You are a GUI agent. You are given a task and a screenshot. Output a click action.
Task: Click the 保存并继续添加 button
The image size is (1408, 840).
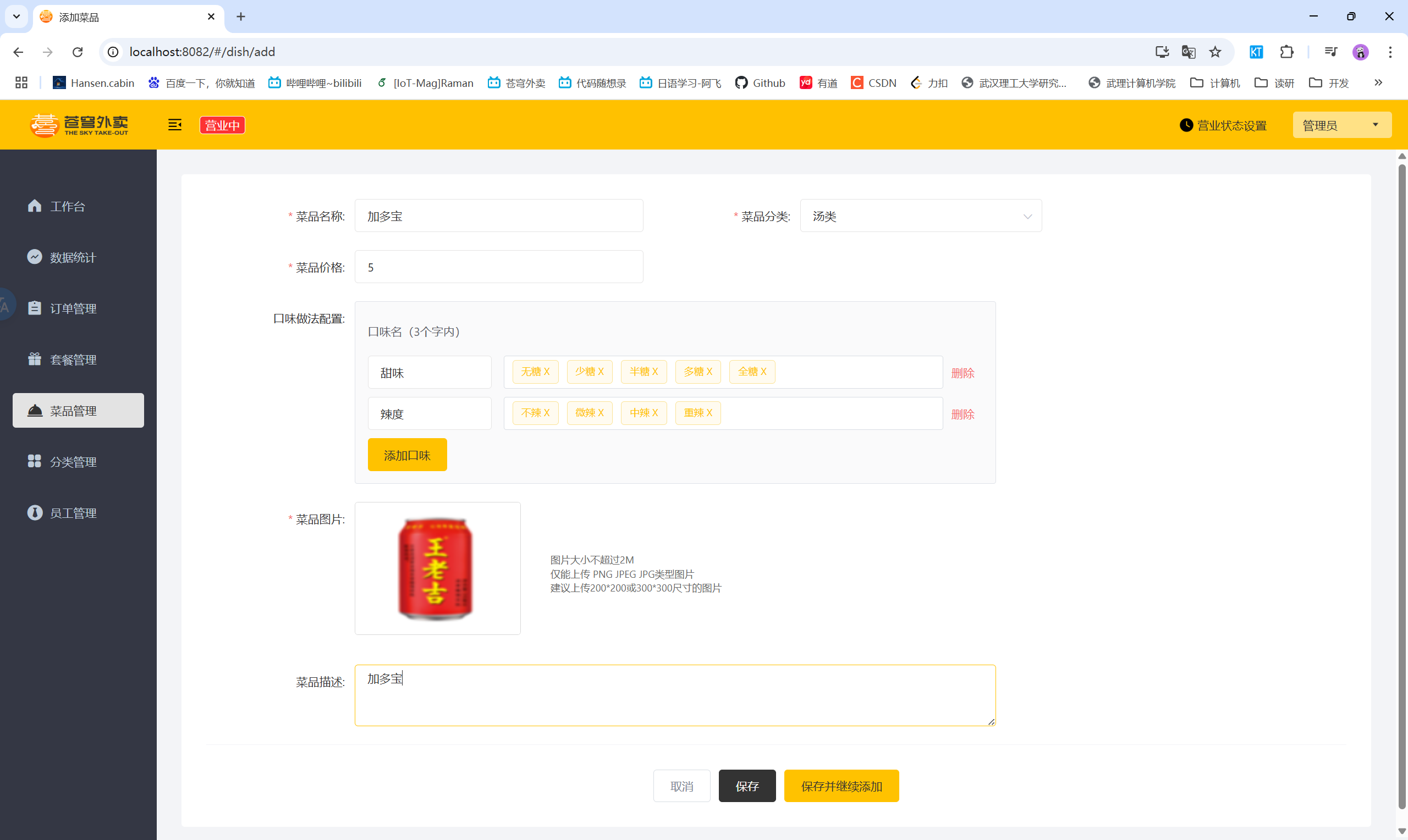[841, 786]
